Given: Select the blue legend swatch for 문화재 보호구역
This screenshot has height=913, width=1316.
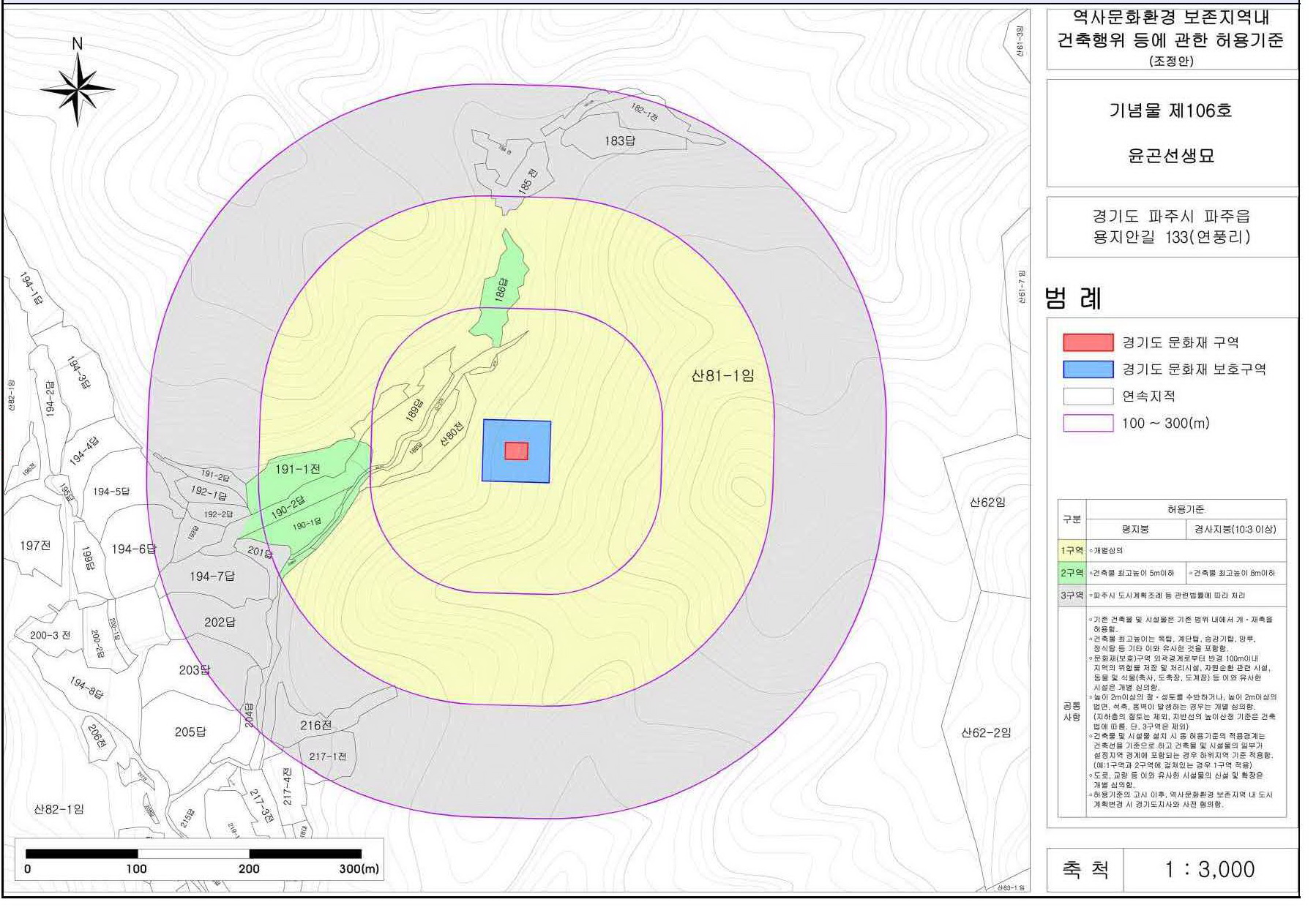Looking at the screenshot, I should [1088, 369].
